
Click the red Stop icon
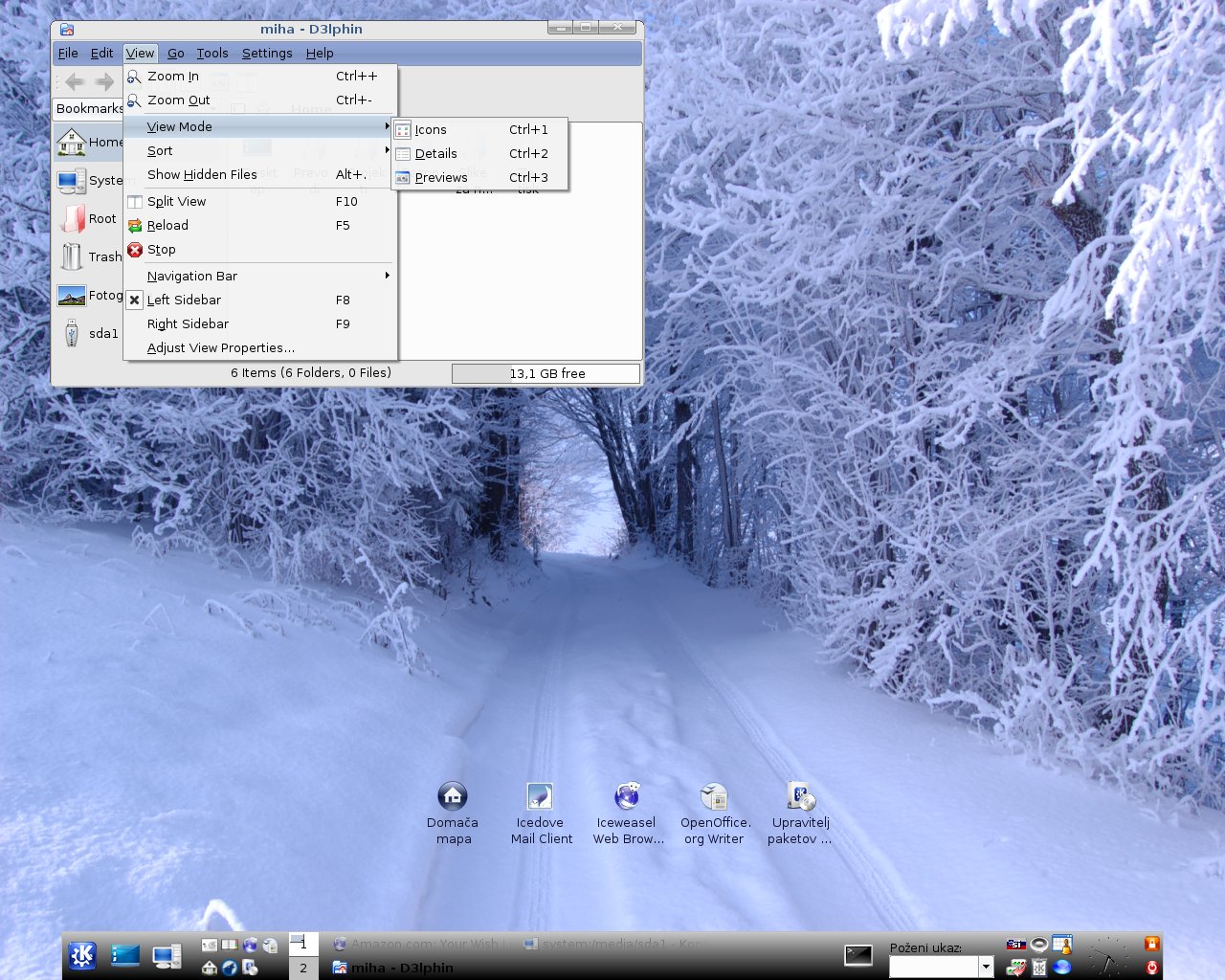pyautogui.click(x=135, y=250)
